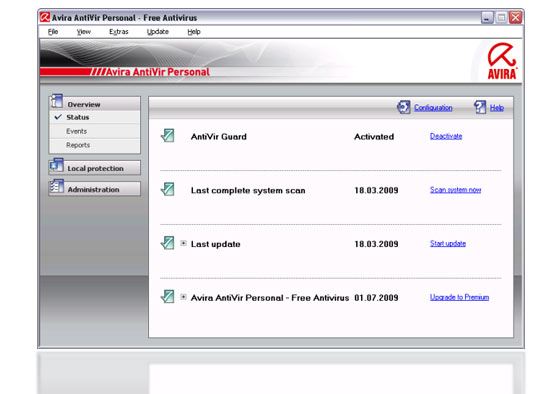Click the Last complete system scan check icon
The image size is (560, 394).
pos(168,189)
